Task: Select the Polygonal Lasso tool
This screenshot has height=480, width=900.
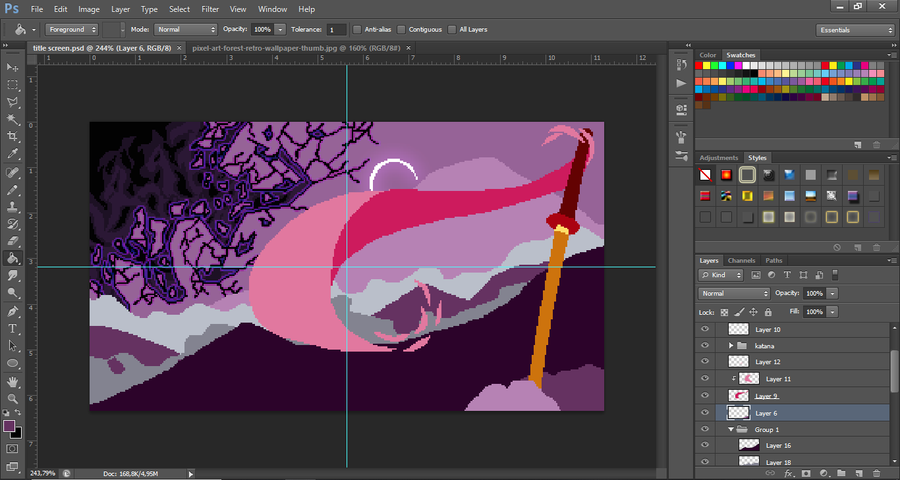Action: [x=12, y=102]
